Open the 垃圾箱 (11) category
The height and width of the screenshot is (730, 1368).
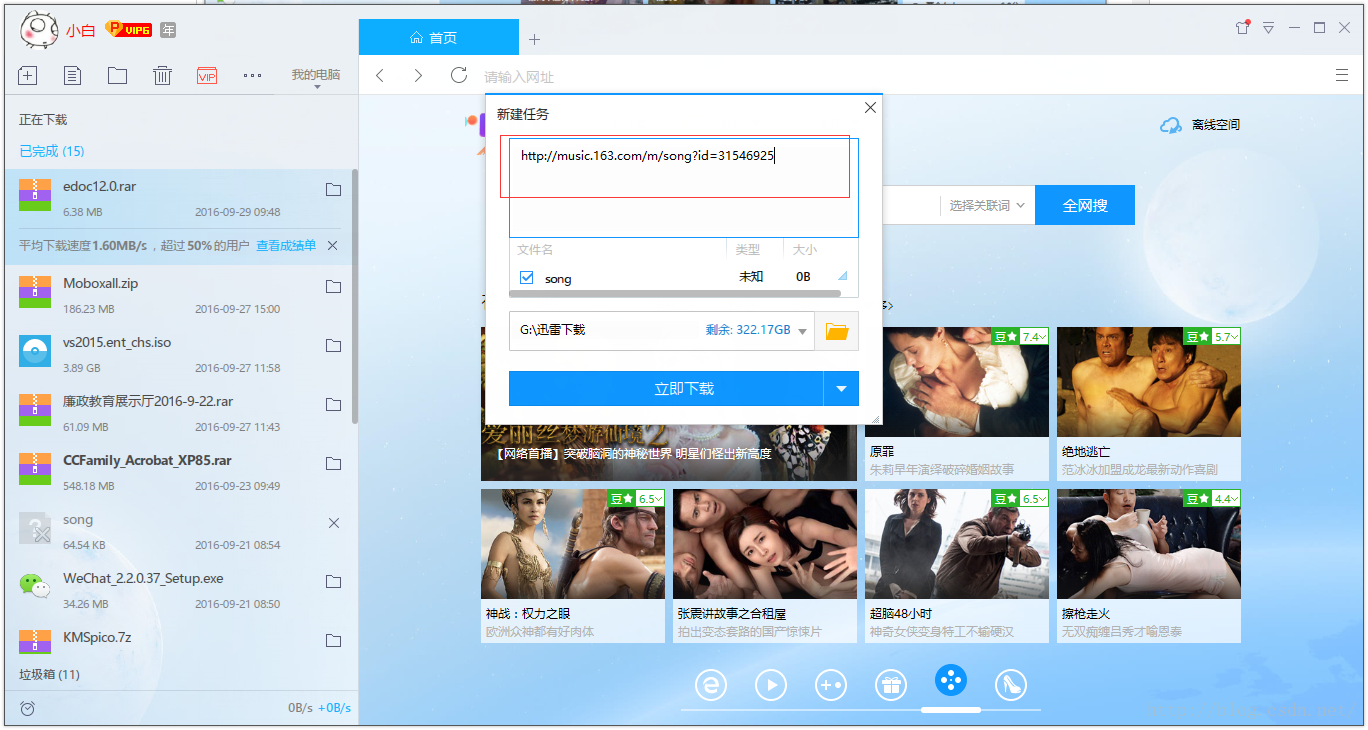(x=49, y=675)
